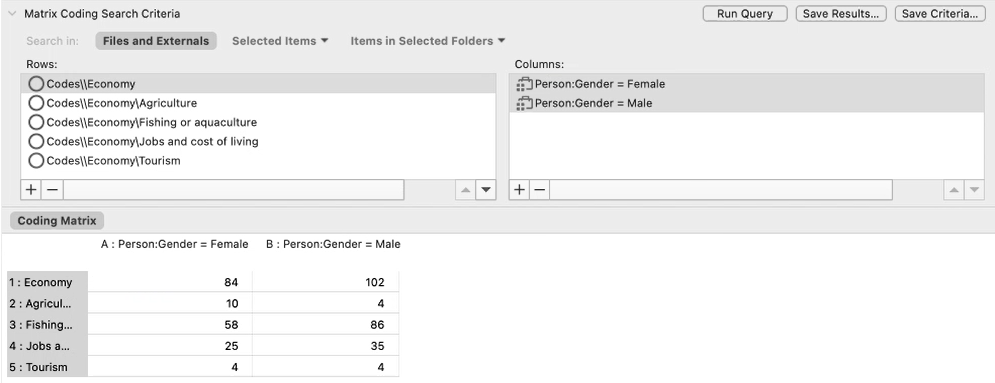Move selected row down with arrow

coord(486,190)
